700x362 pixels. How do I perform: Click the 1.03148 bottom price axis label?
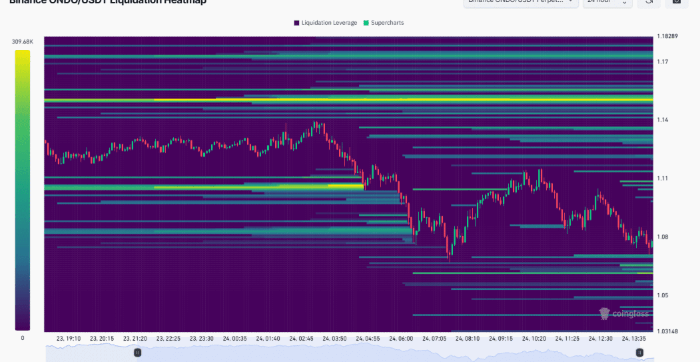[x=667, y=331]
